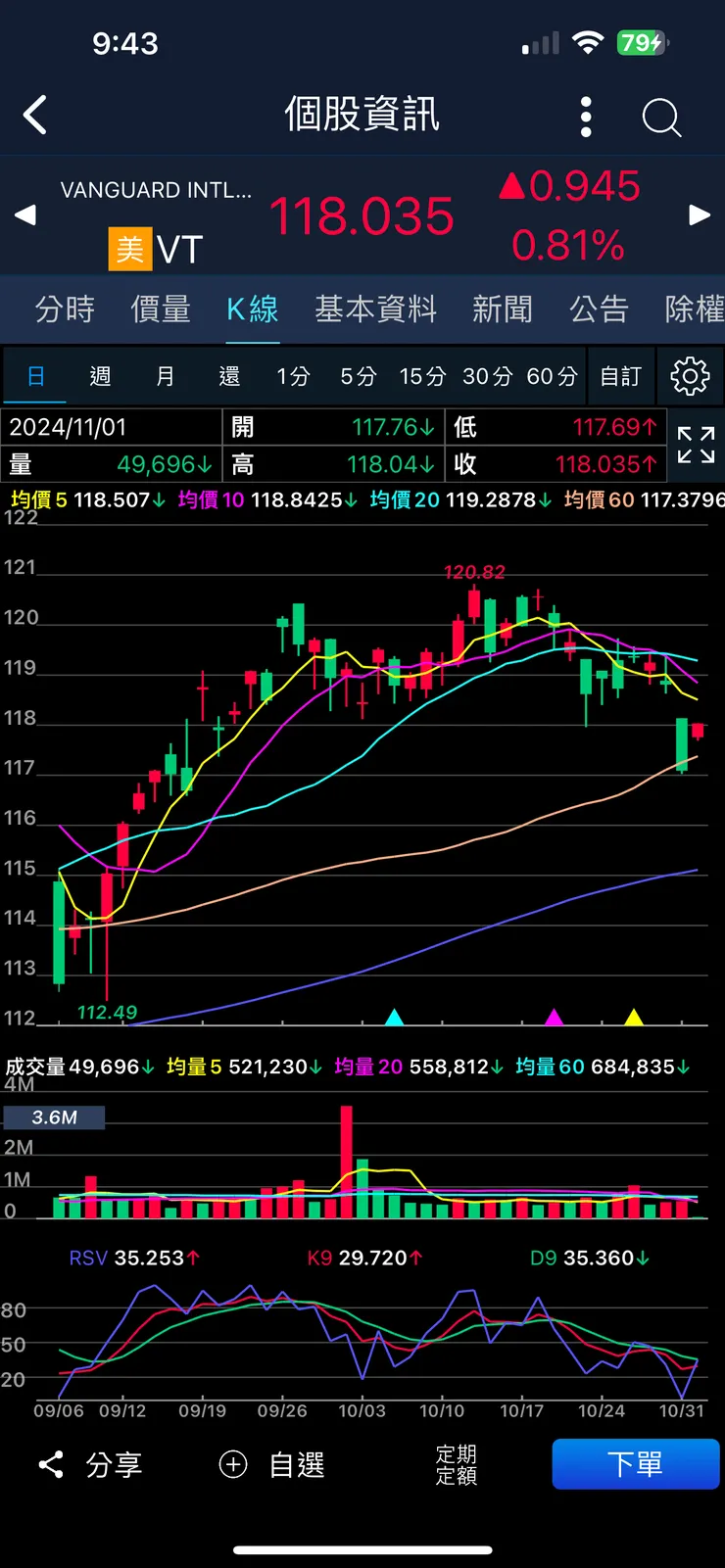Select the 日 daily interval
The width and height of the screenshot is (725, 1568).
35,376
